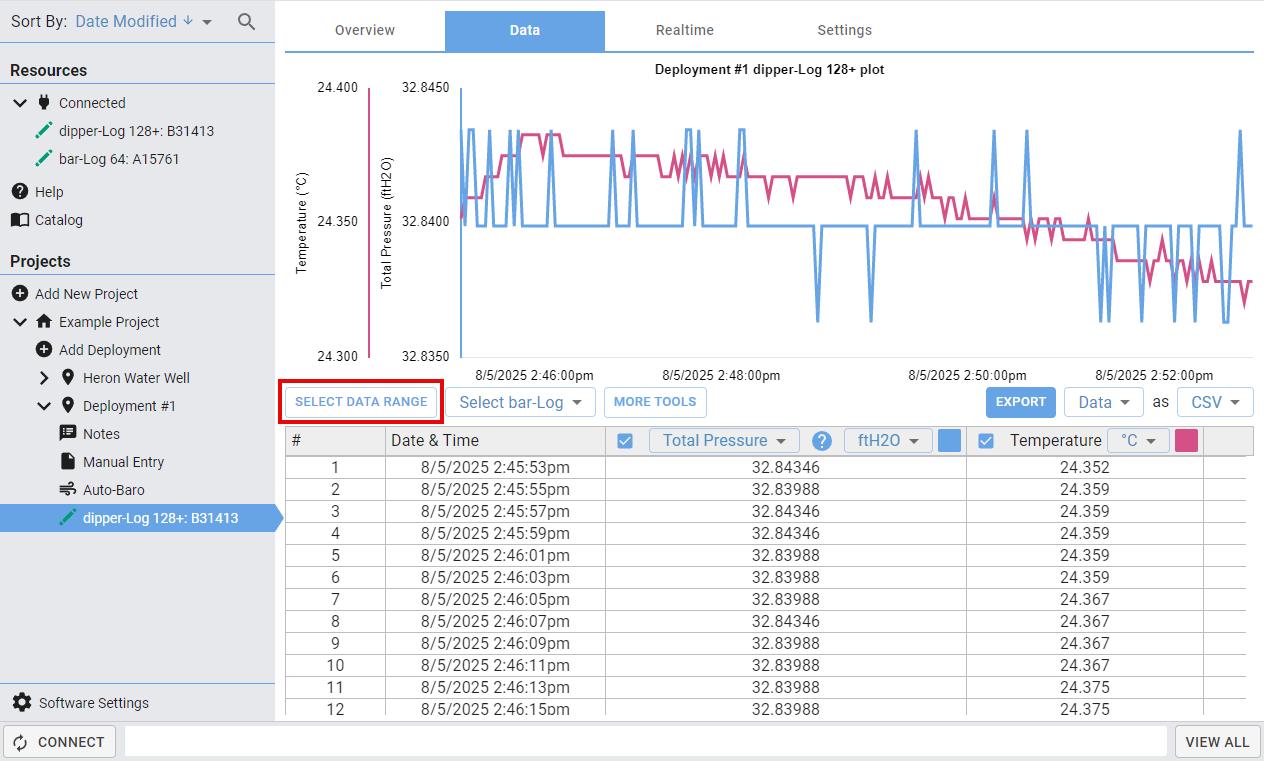This screenshot has height=761, width=1264.
Task: Click the Date & Time column header
Action: (495, 440)
